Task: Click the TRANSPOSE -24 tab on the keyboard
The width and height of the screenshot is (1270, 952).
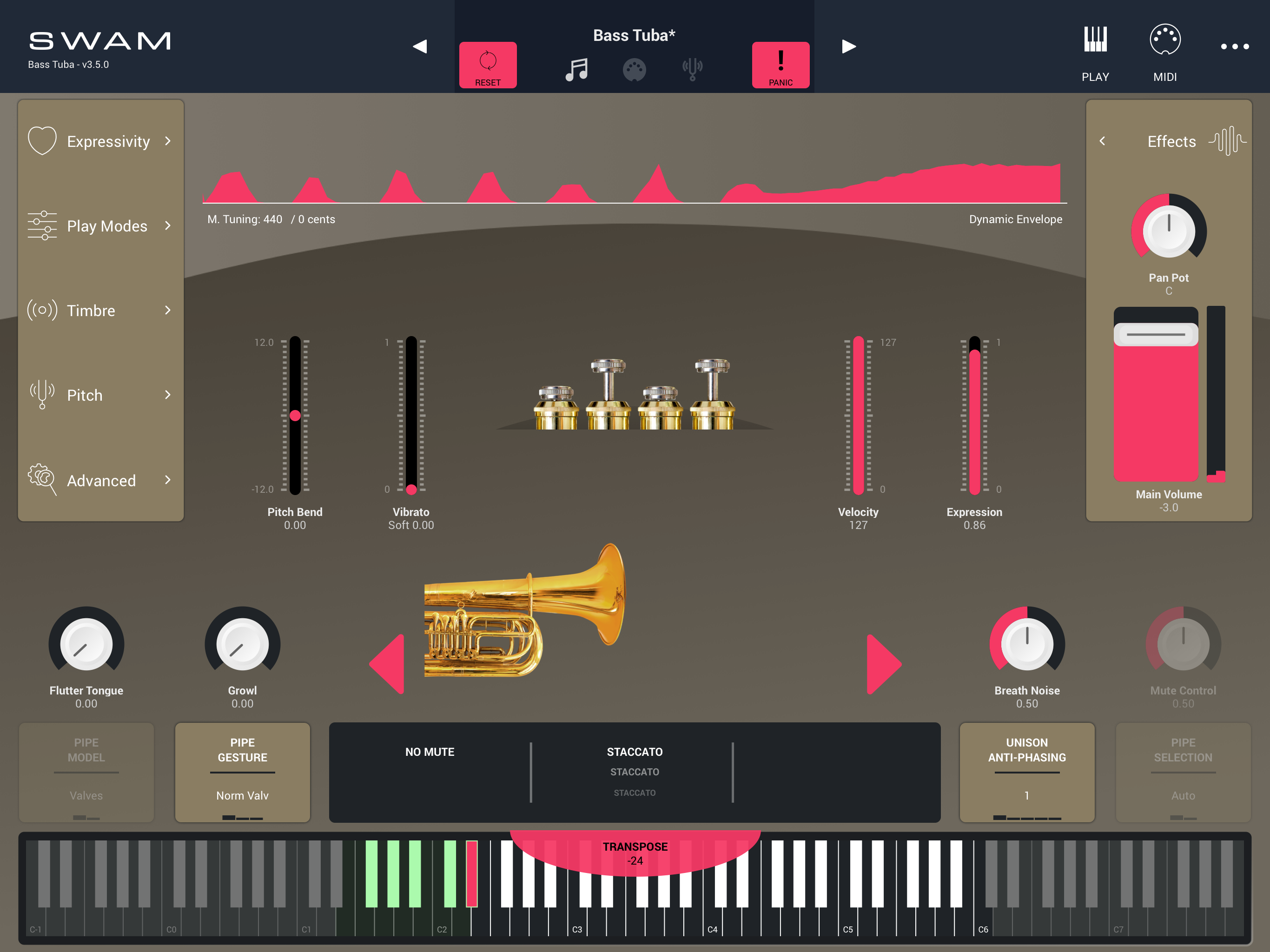Action: click(x=635, y=853)
